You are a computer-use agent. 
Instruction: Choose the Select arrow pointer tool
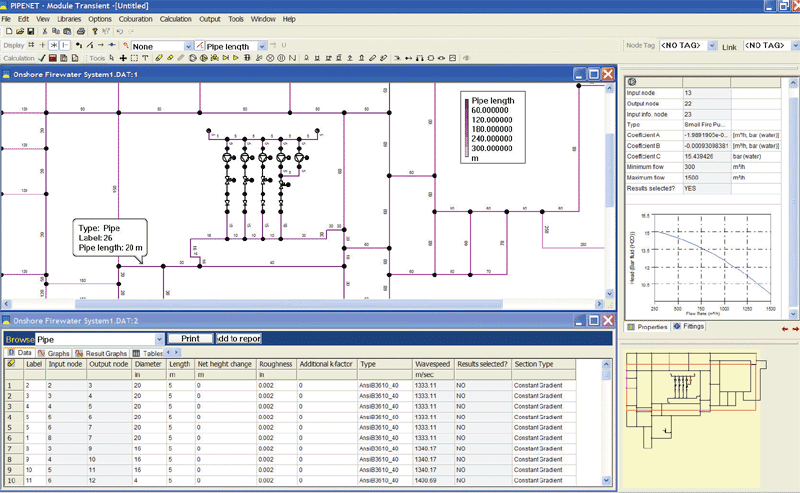tap(112, 58)
